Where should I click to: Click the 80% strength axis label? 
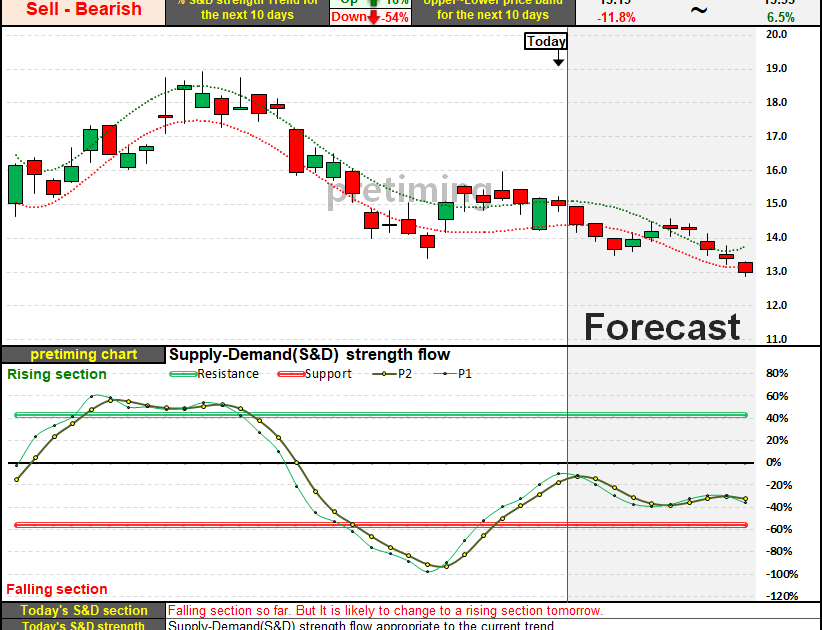coord(777,374)
